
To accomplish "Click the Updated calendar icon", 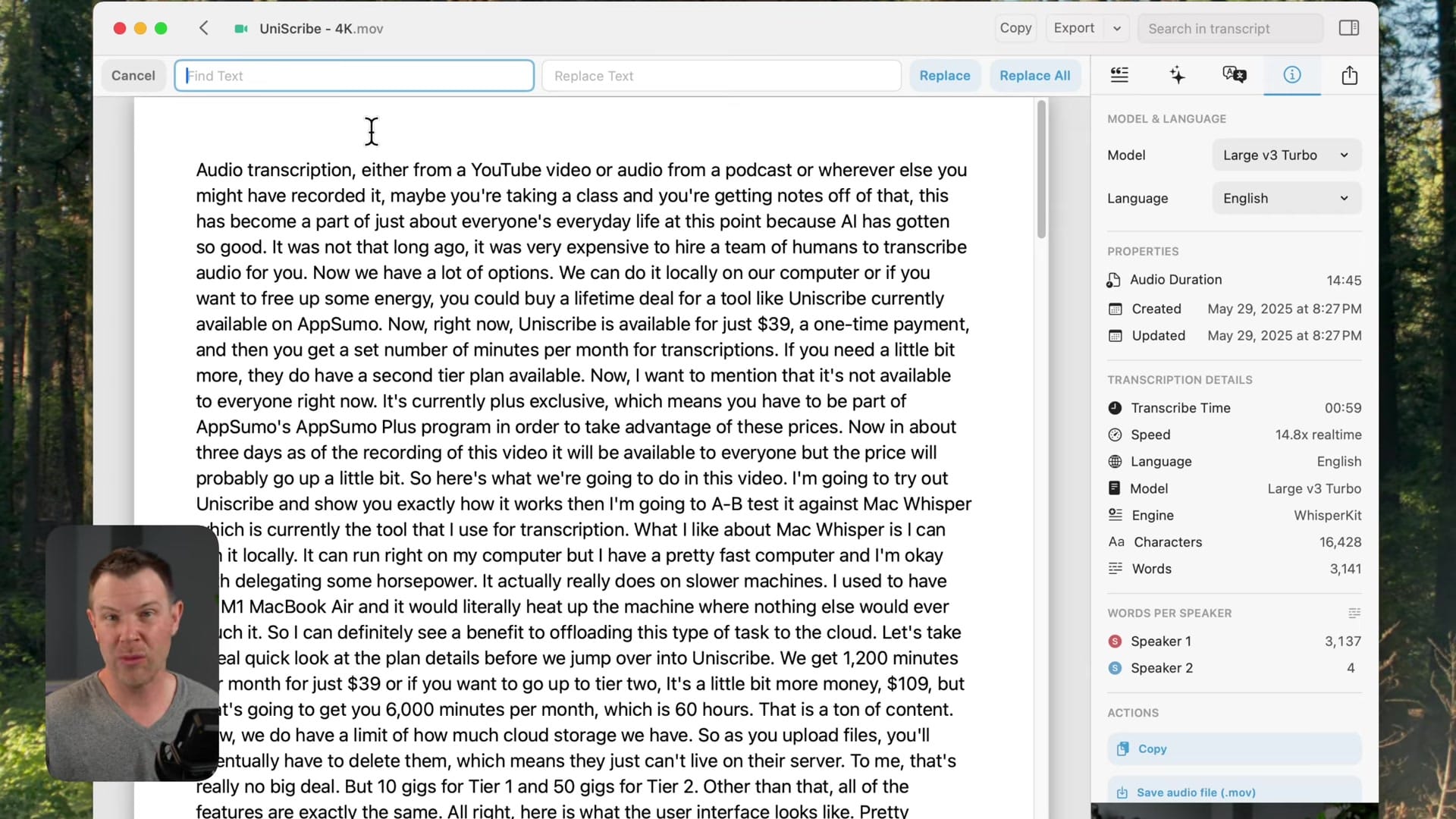I will (1115, 336).
